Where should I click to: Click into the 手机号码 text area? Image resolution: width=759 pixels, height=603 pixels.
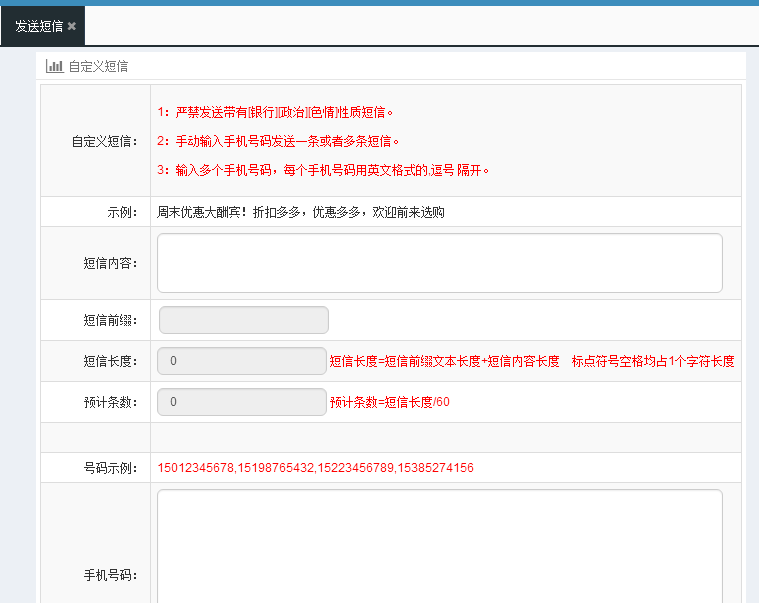click(x=440, y=546)
